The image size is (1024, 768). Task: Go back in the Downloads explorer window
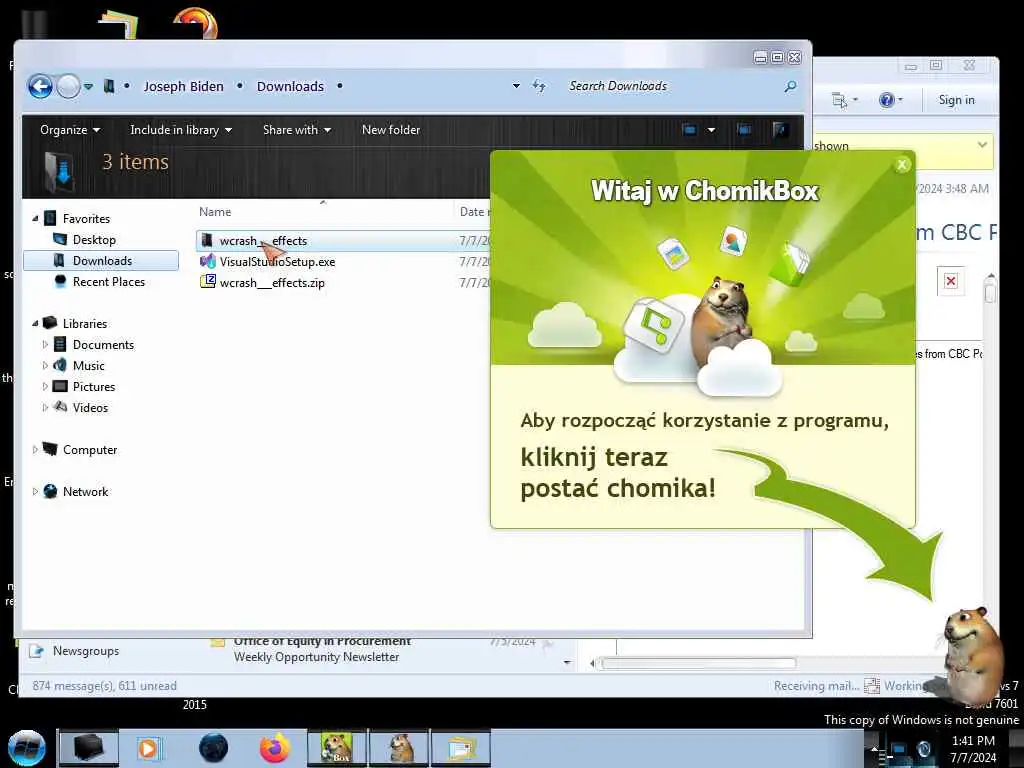pos(40,86)
